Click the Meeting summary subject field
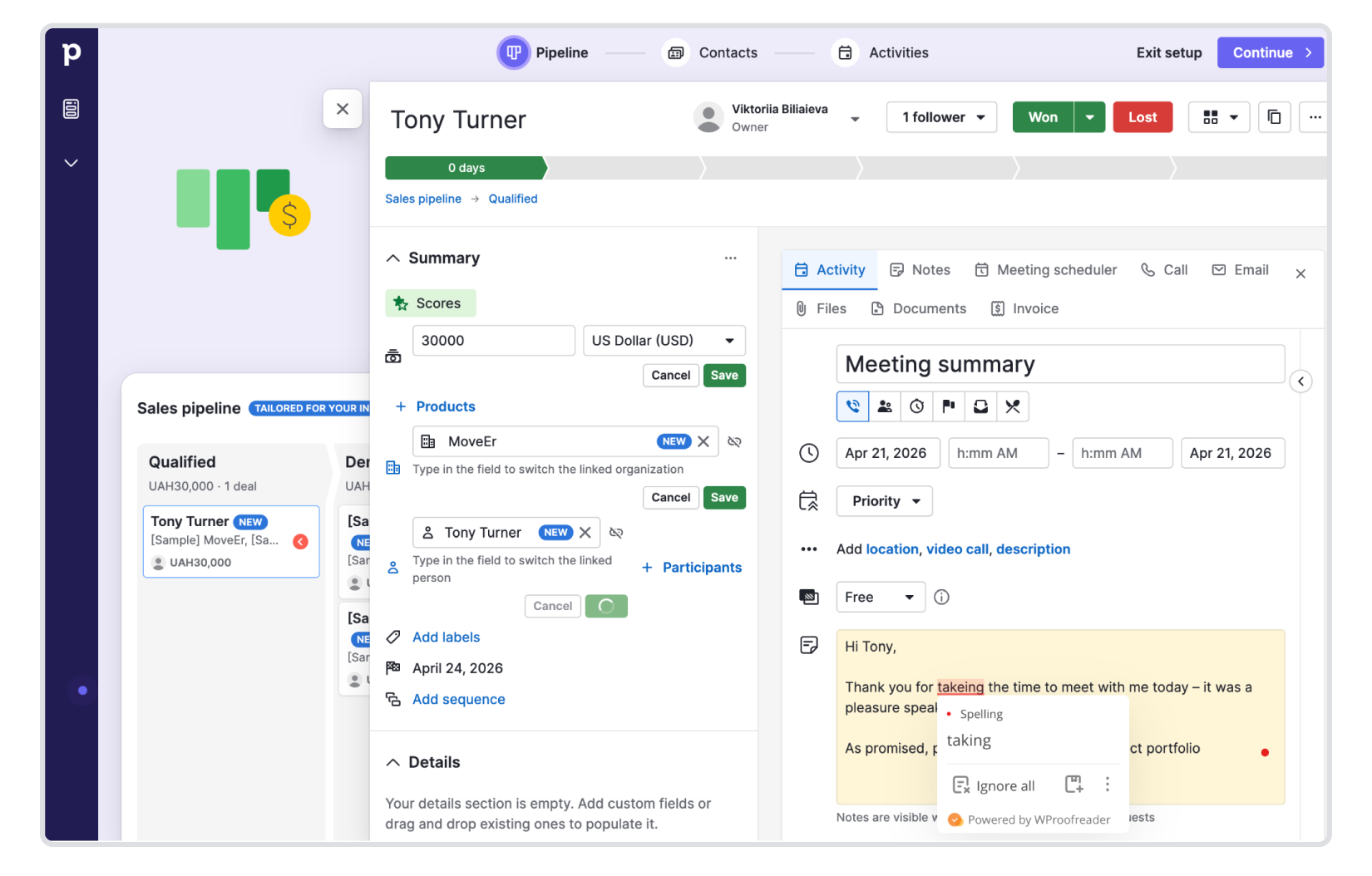This screenshot has height=876, width=1372. [1060, 364]
